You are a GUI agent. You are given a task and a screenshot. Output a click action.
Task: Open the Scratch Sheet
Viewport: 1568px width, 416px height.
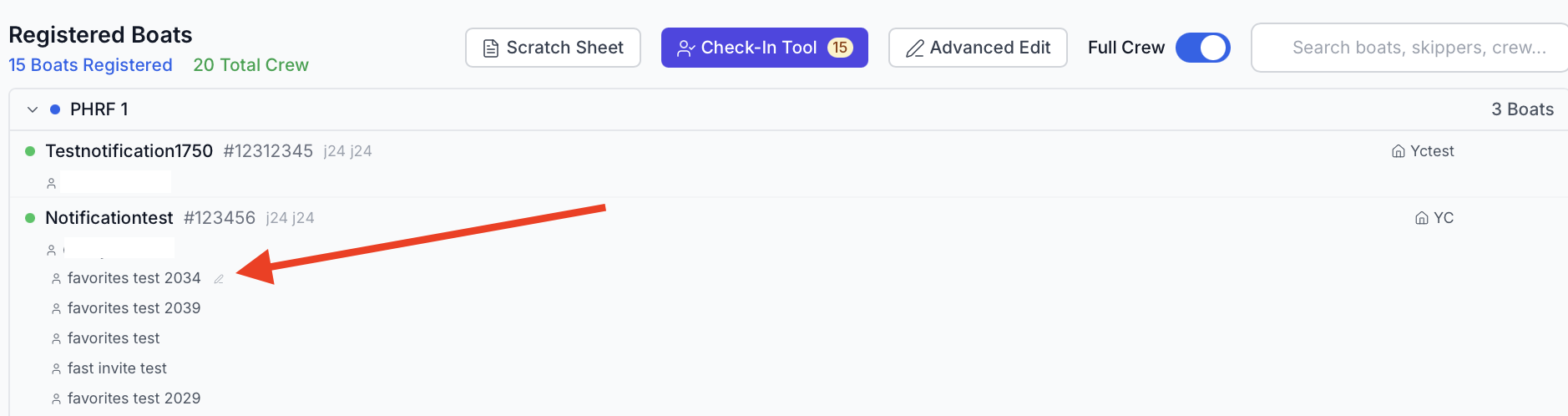[553, 48]
